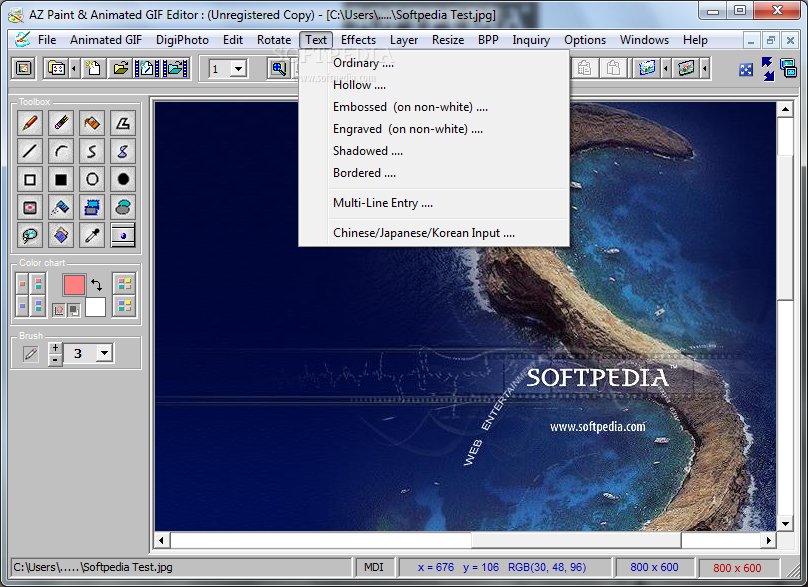Click the diagonal shrink arrows icon
This screenshot has width=808, height=587.
point(768,69)
